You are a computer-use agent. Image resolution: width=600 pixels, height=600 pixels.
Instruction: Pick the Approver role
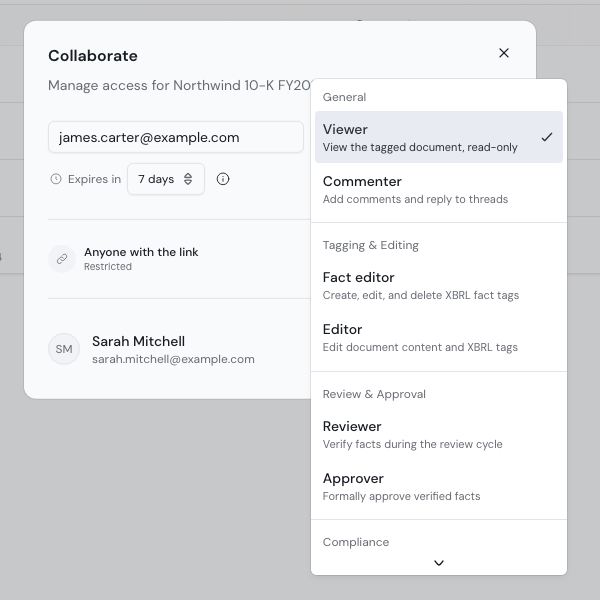439,486
